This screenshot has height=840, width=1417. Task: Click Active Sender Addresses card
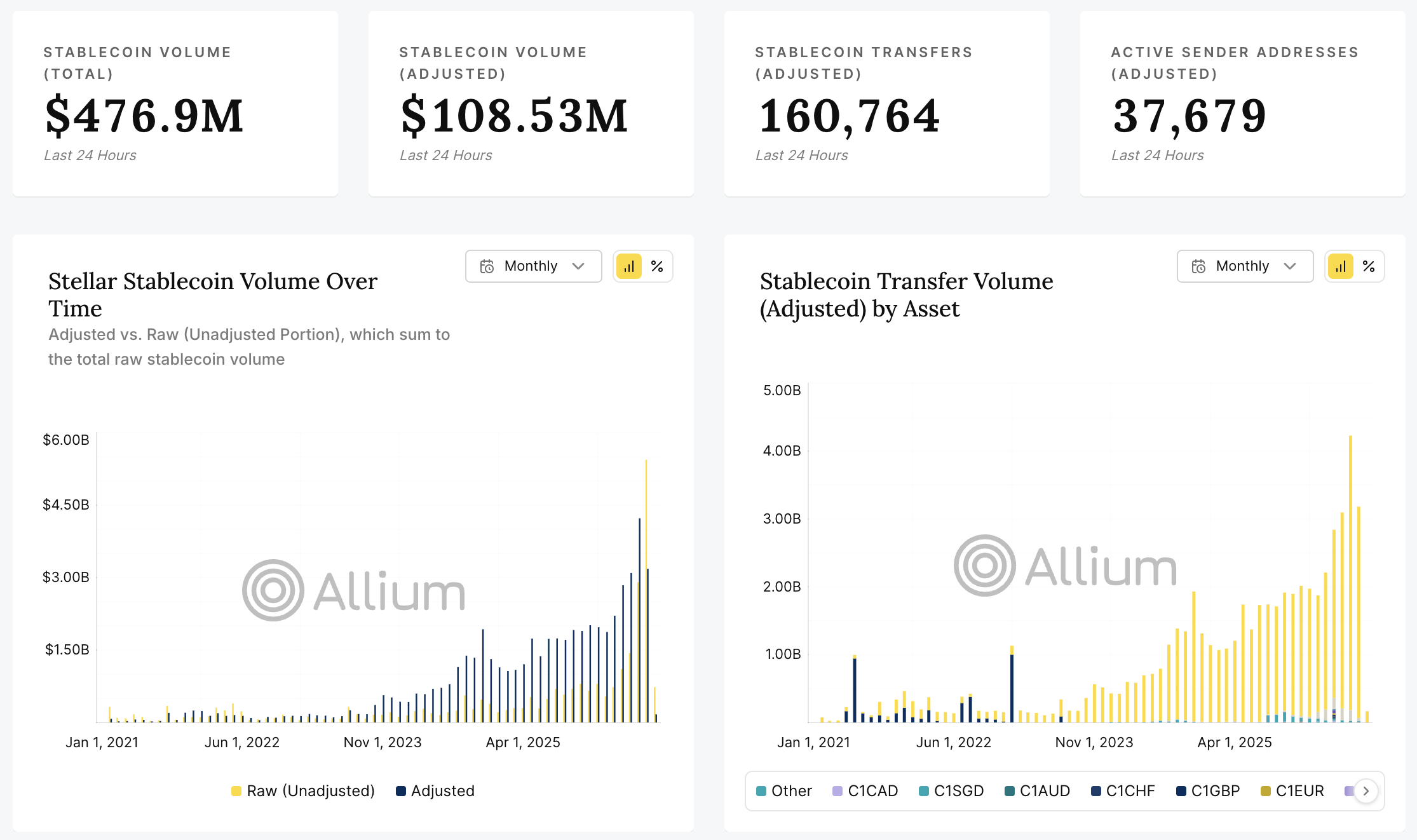tap(1243, 104)
